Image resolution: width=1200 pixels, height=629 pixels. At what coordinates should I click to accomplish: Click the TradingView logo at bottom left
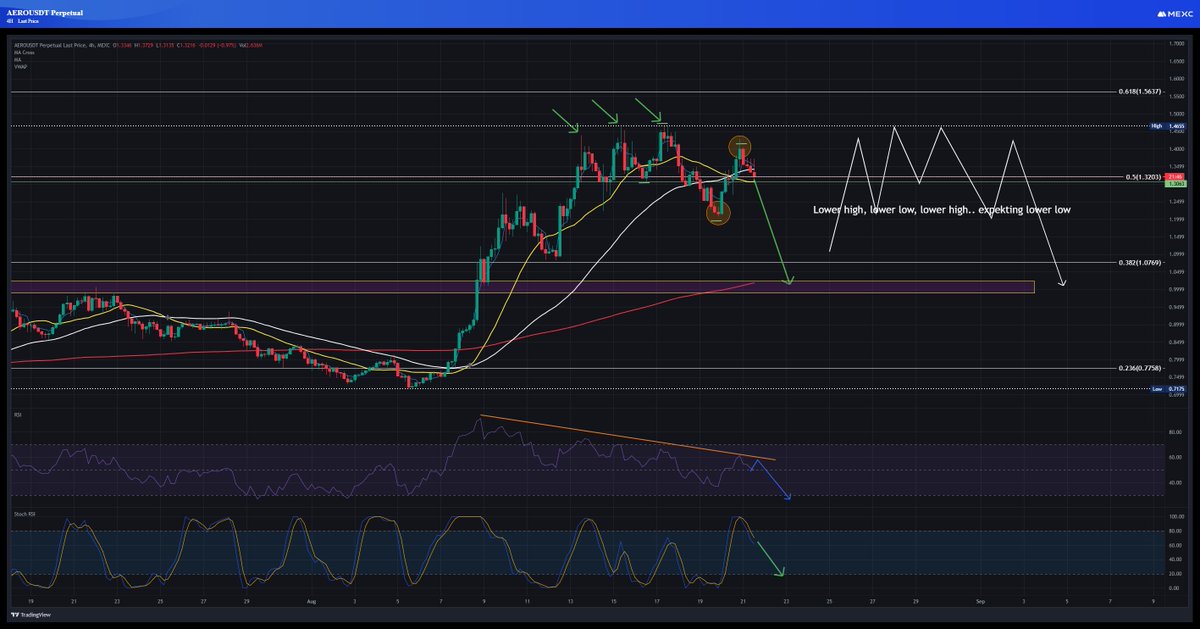(30, 615)
